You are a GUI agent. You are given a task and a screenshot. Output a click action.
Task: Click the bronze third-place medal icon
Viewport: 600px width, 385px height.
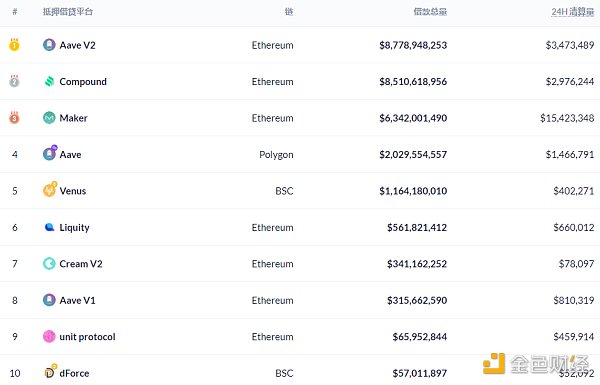pyautogui.click(x=14, y=117)
